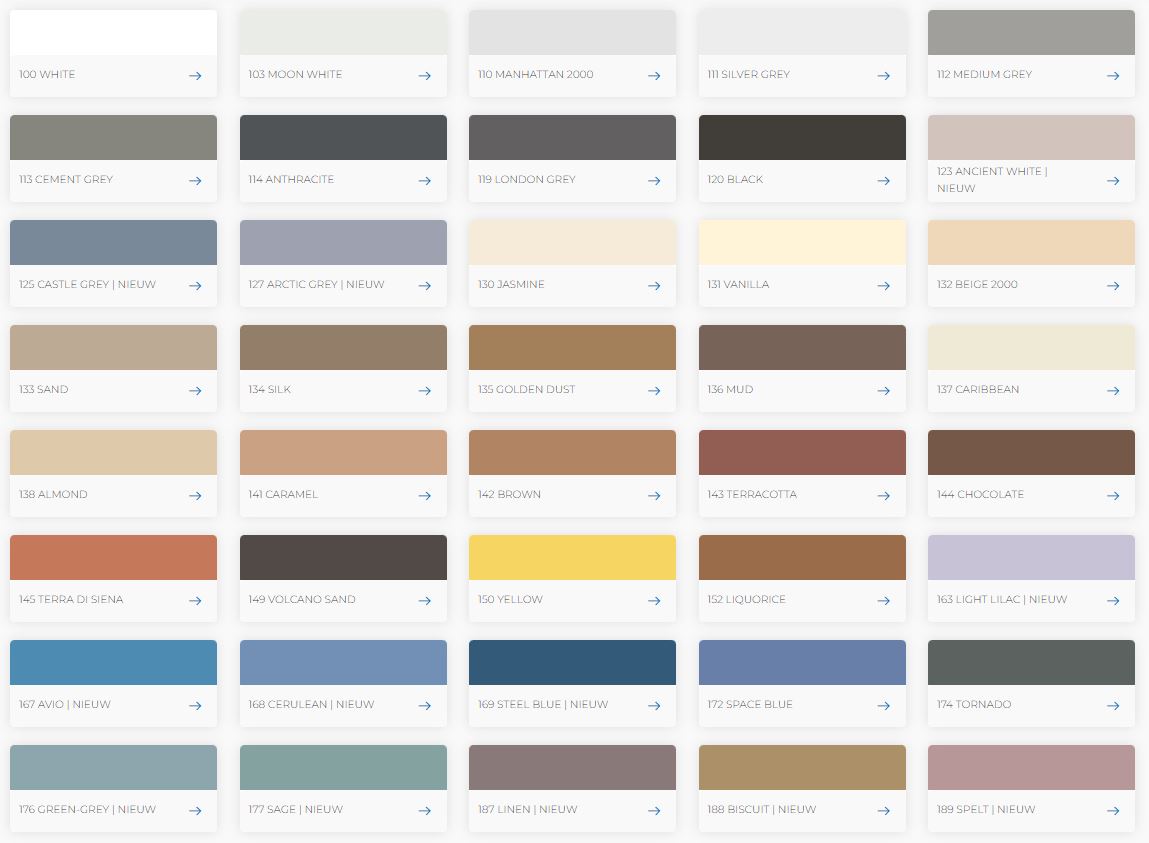Open the 110 Manhattan 2000 label link

coord(535,75)
